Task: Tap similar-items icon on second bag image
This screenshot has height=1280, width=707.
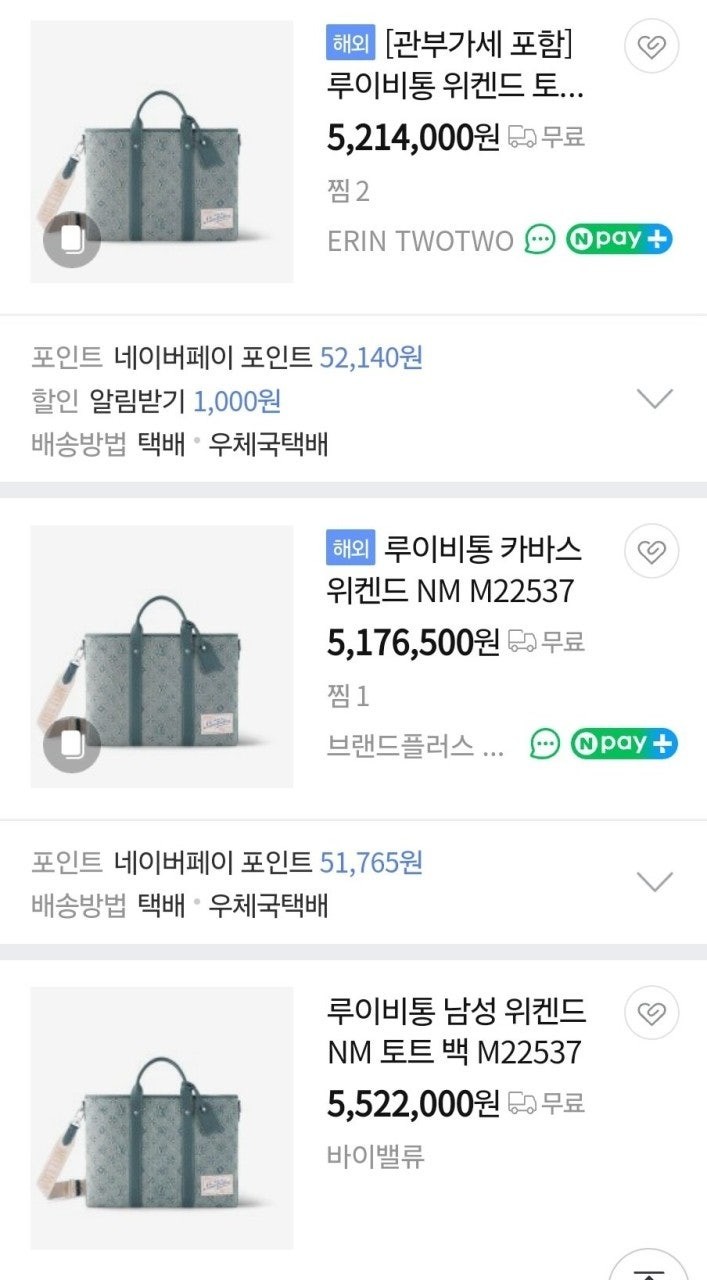Action: pyautogui.click(x=71, y=744)
